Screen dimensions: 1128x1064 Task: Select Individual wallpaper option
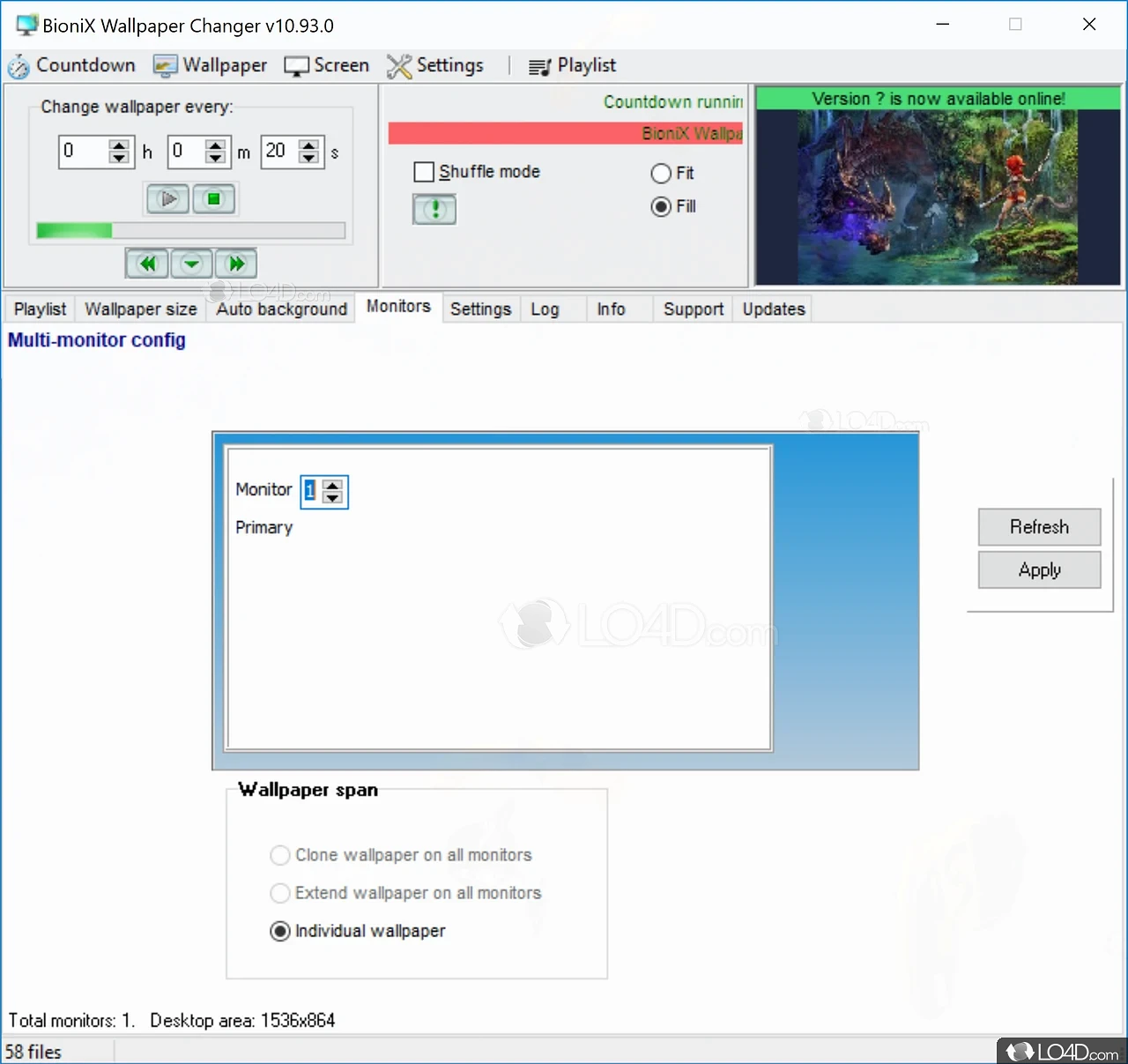click(280, 931)
